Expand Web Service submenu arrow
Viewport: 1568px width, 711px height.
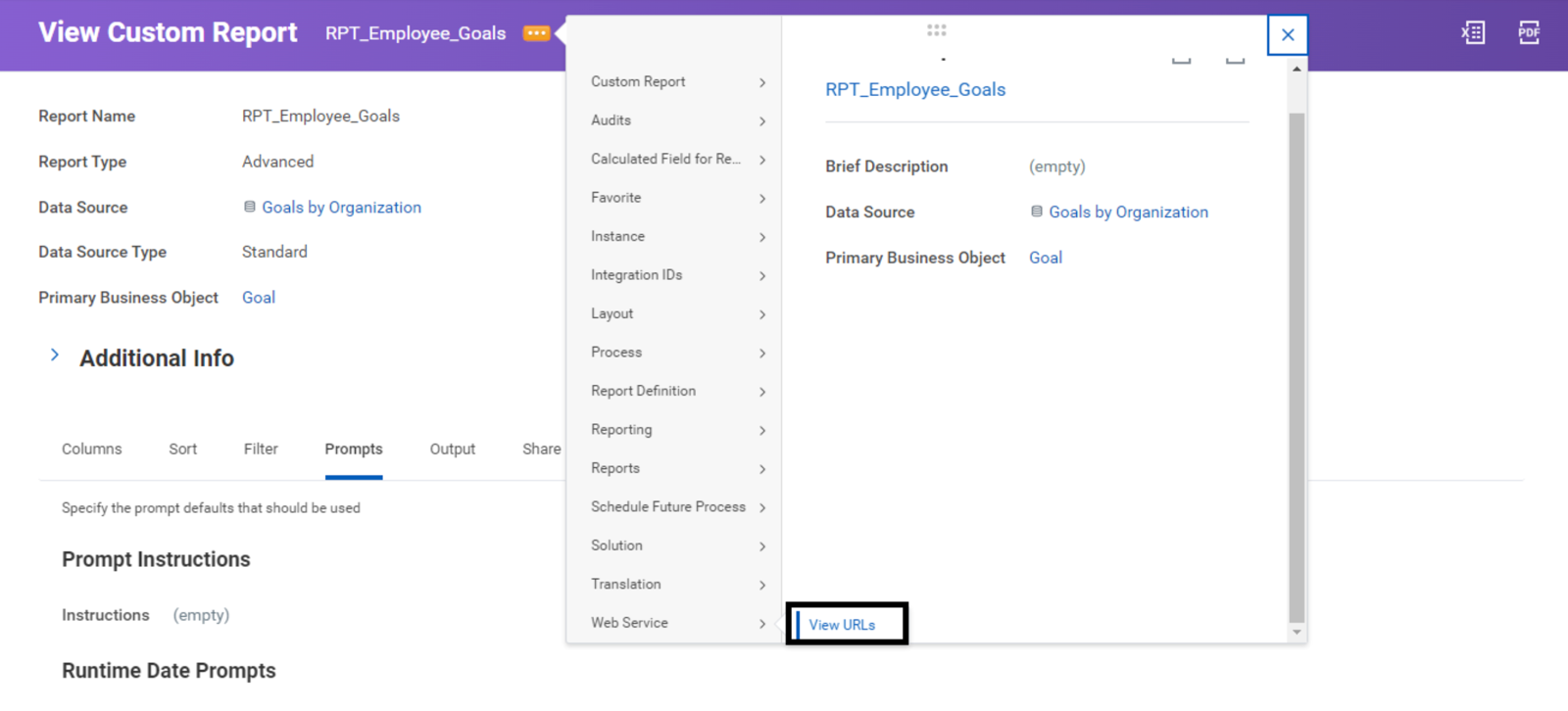(x=762, y=624)
